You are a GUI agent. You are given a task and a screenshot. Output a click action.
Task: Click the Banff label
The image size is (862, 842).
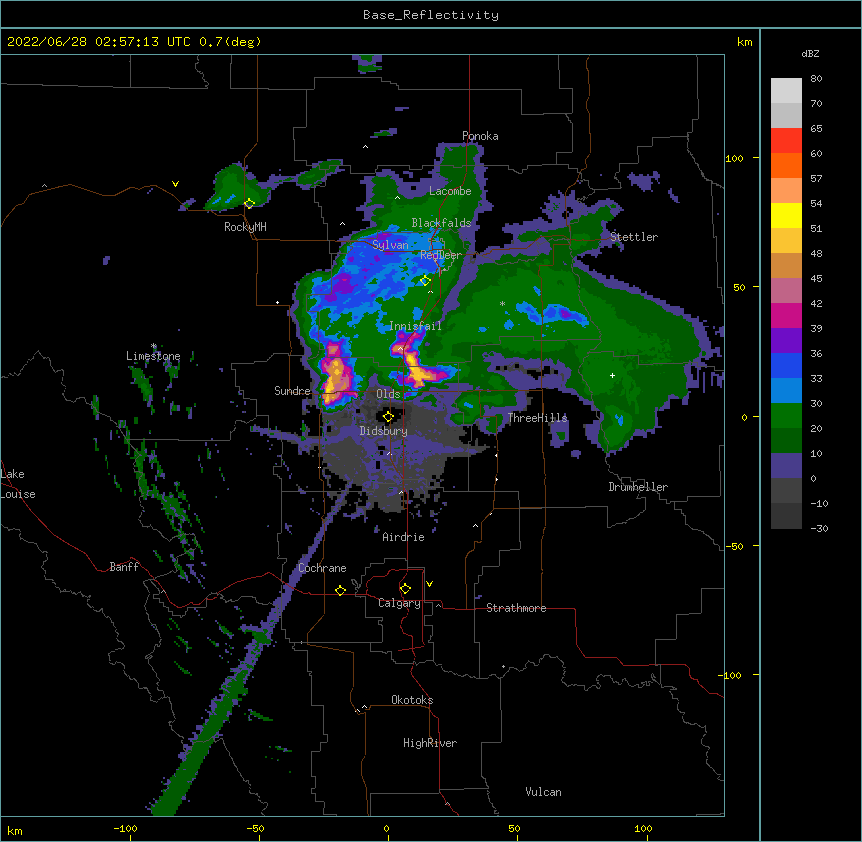point(124,567)
